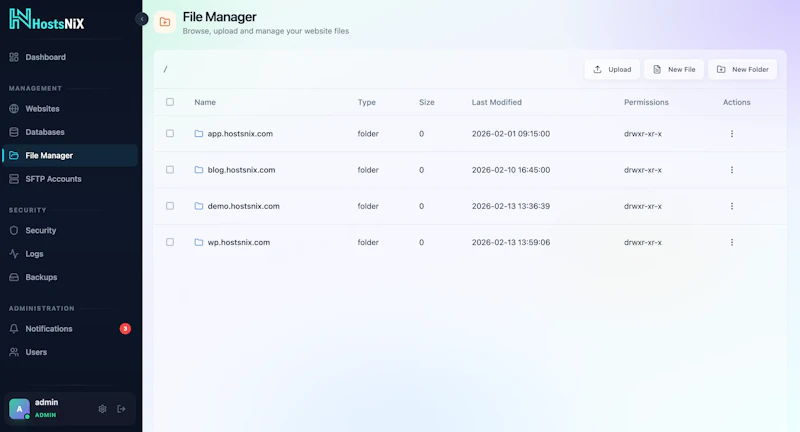Click the Logs activity icon
Image resolution: width=800 pixels, height=432 pixels.
(x=14, y=254)
